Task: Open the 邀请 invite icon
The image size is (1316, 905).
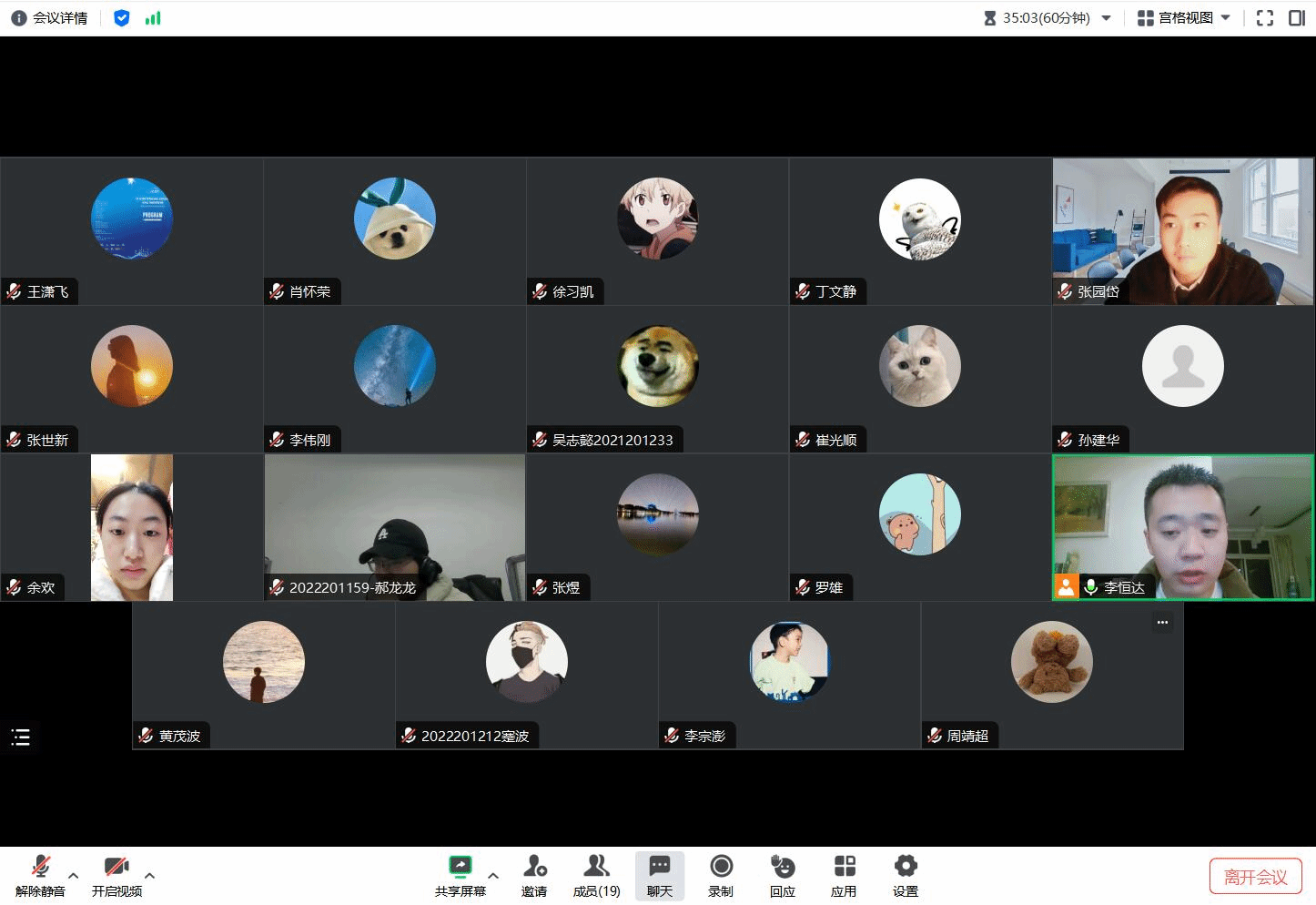Action: click(x=534, y=866)
